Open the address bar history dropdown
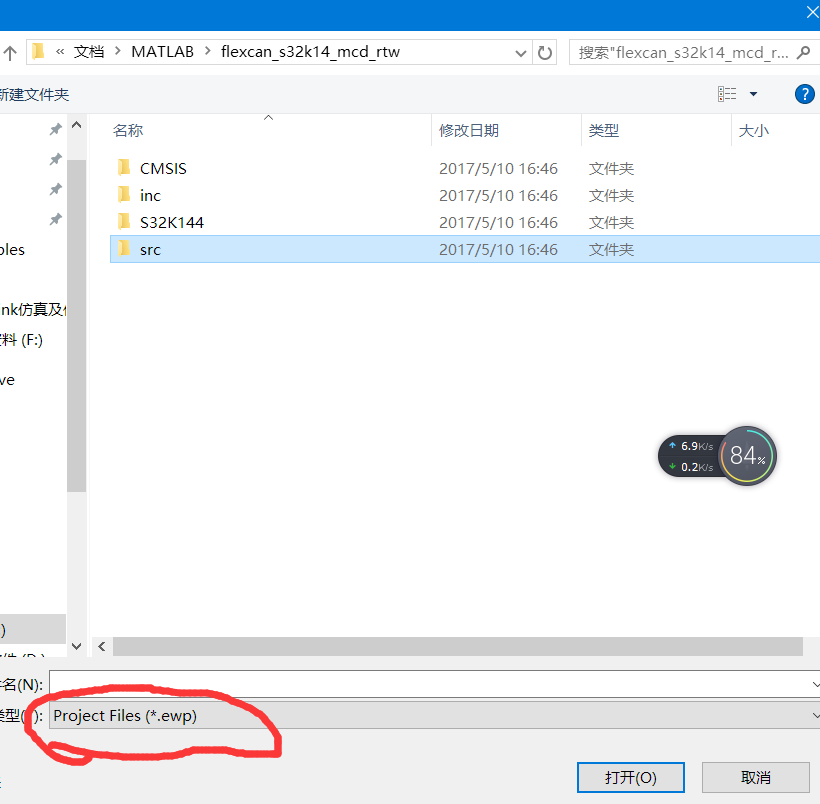Viewport: 820px width, 804px height. (520, 53)
